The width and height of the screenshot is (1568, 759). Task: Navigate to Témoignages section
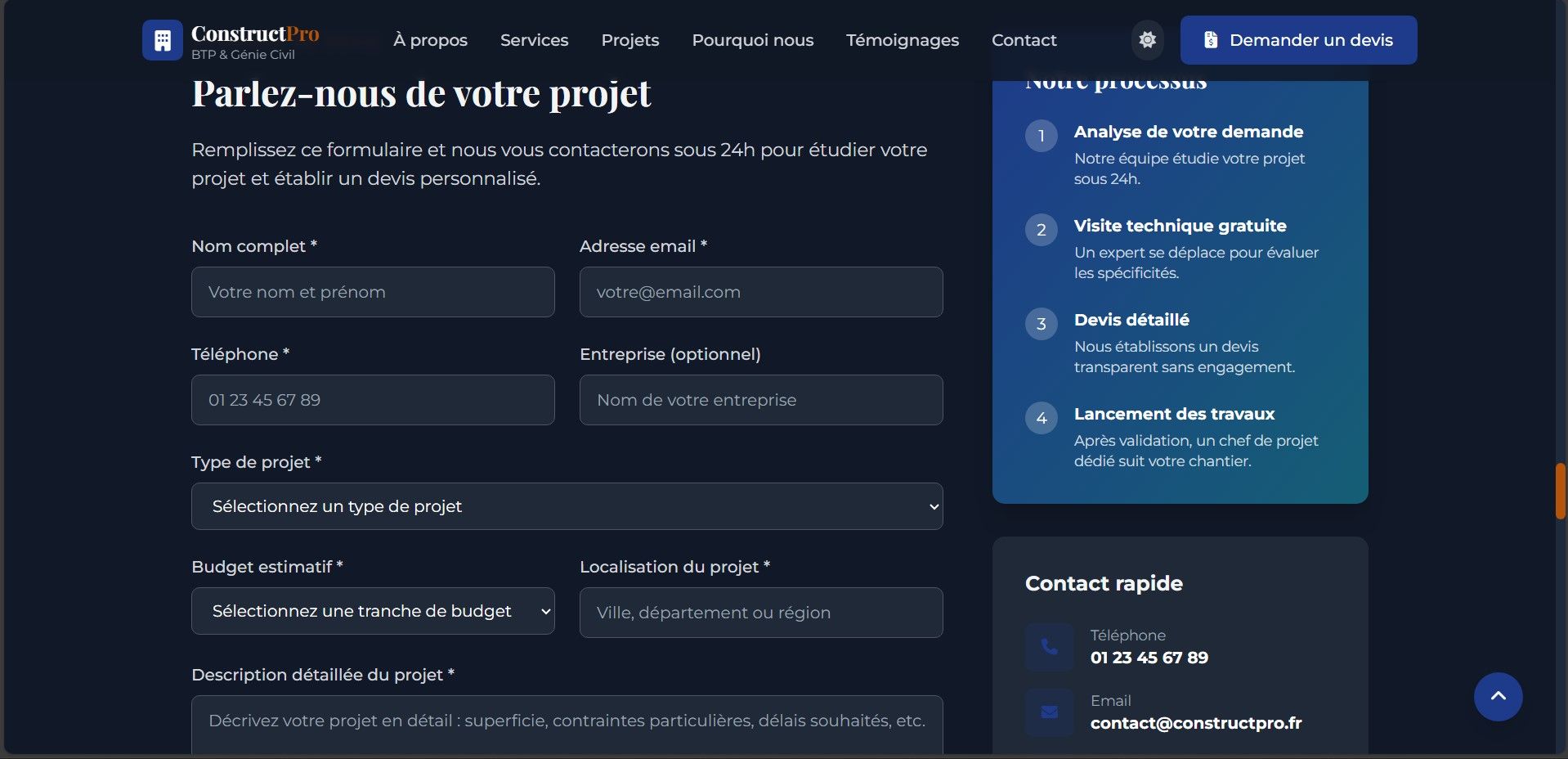(902, 40)
